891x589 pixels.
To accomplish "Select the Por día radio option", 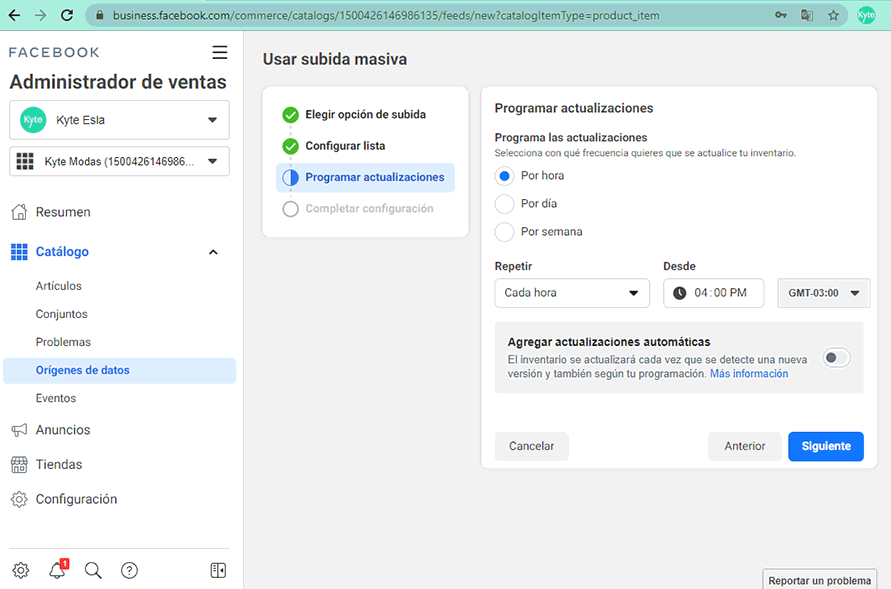I will point(504,203).
